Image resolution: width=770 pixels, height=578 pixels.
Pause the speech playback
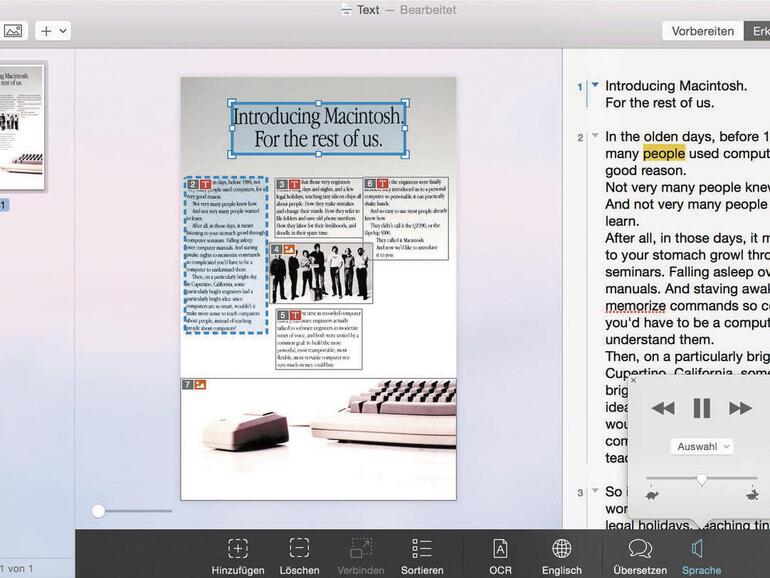click(x=702, y=408)
